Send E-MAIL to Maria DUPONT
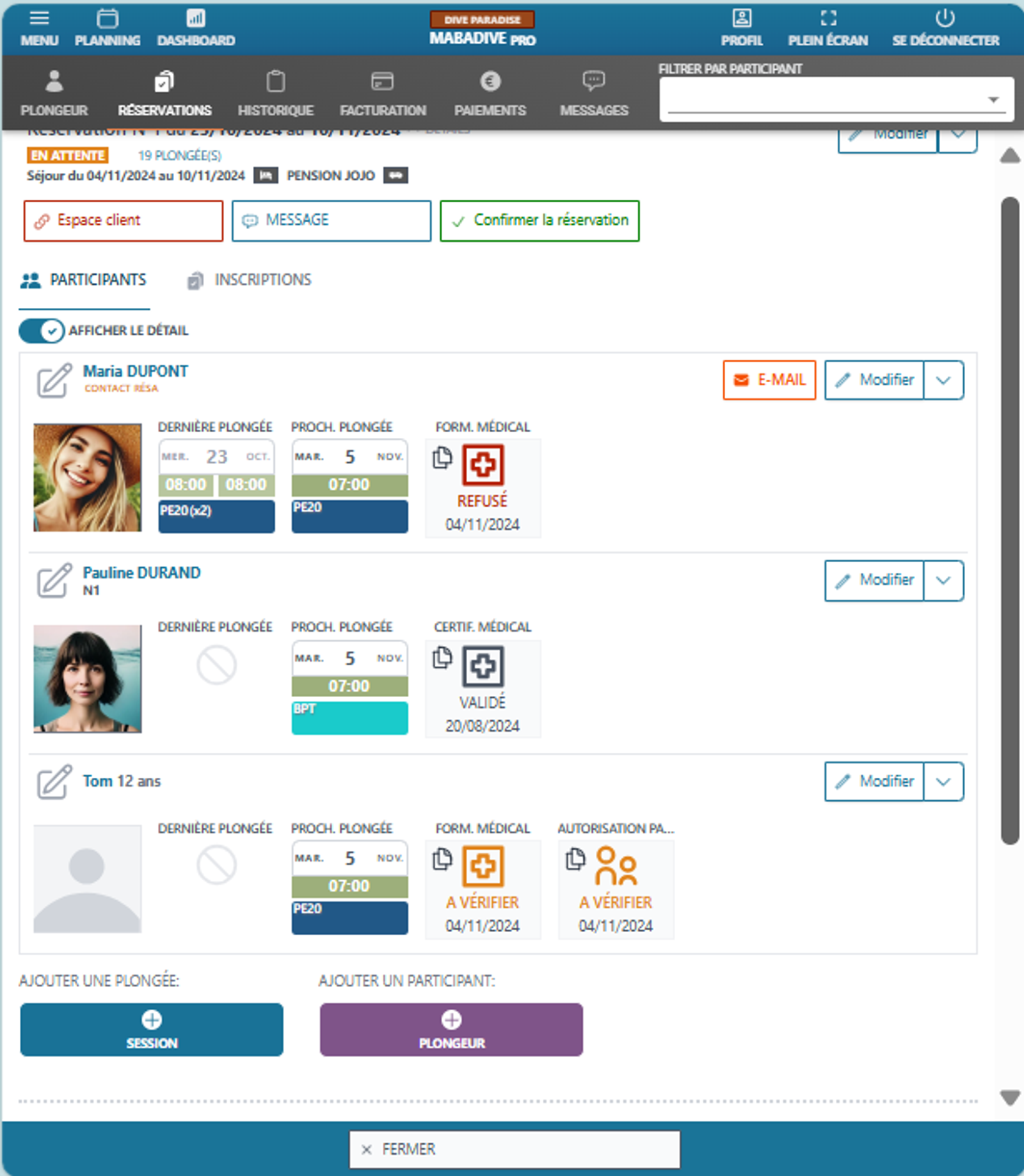Image resolution: width=1024 pixels, height=1176 pixels. tap(769, 380)
